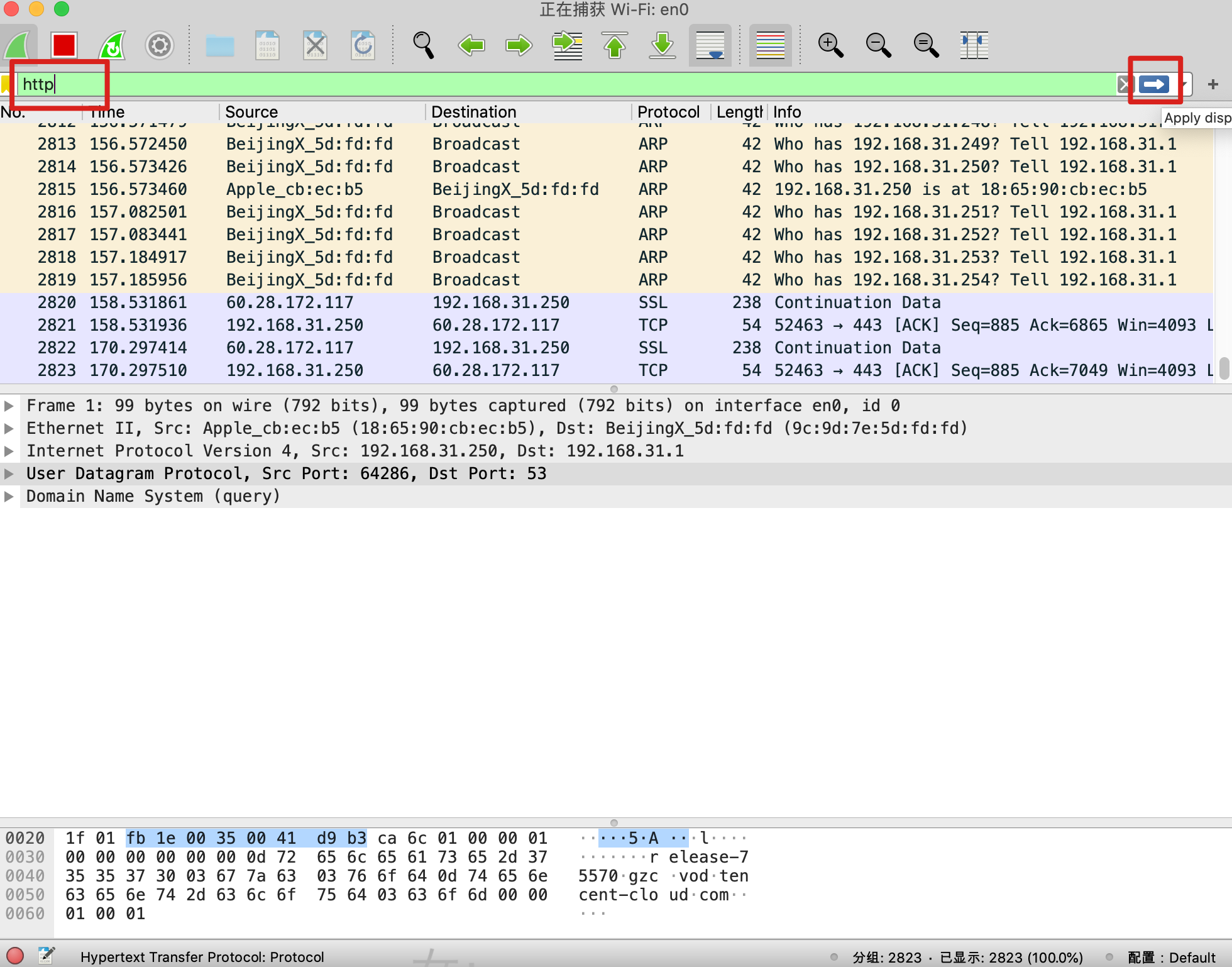This screenshot has height=967, width=1232.
Task: Go to the last packet
Action: tap(662, 45)
